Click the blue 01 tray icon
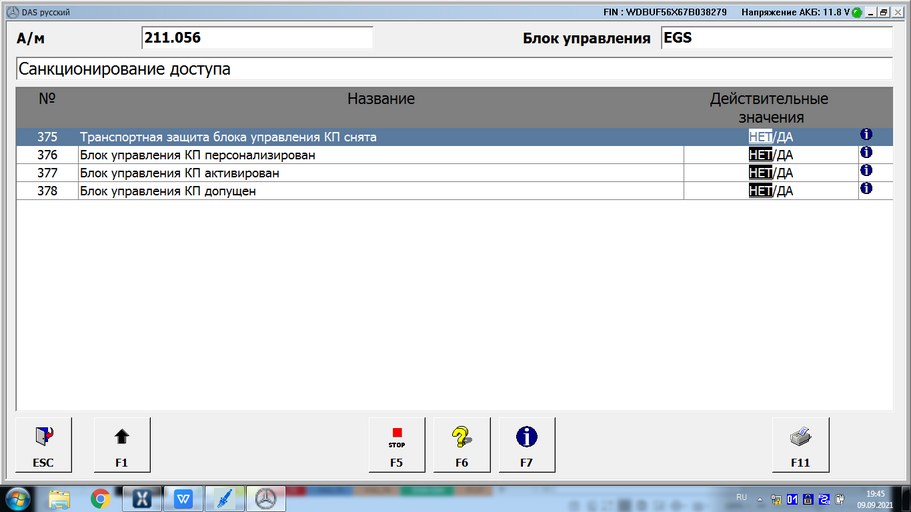 [792, 499]
